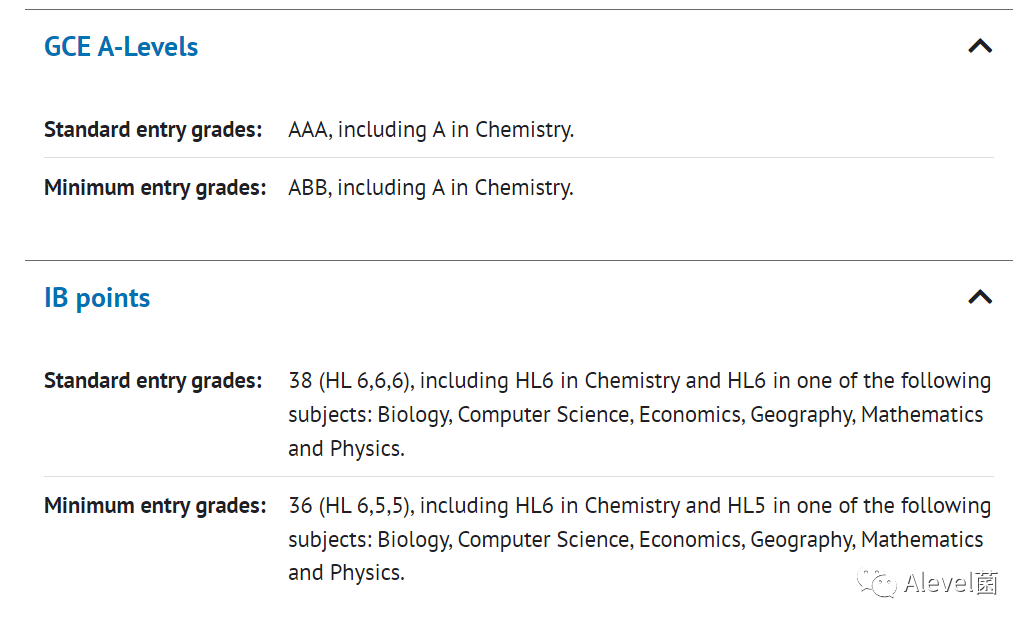Click the IB points heading
The width and height of the screenshot is (1032, 628).
(x=97, y=298)
